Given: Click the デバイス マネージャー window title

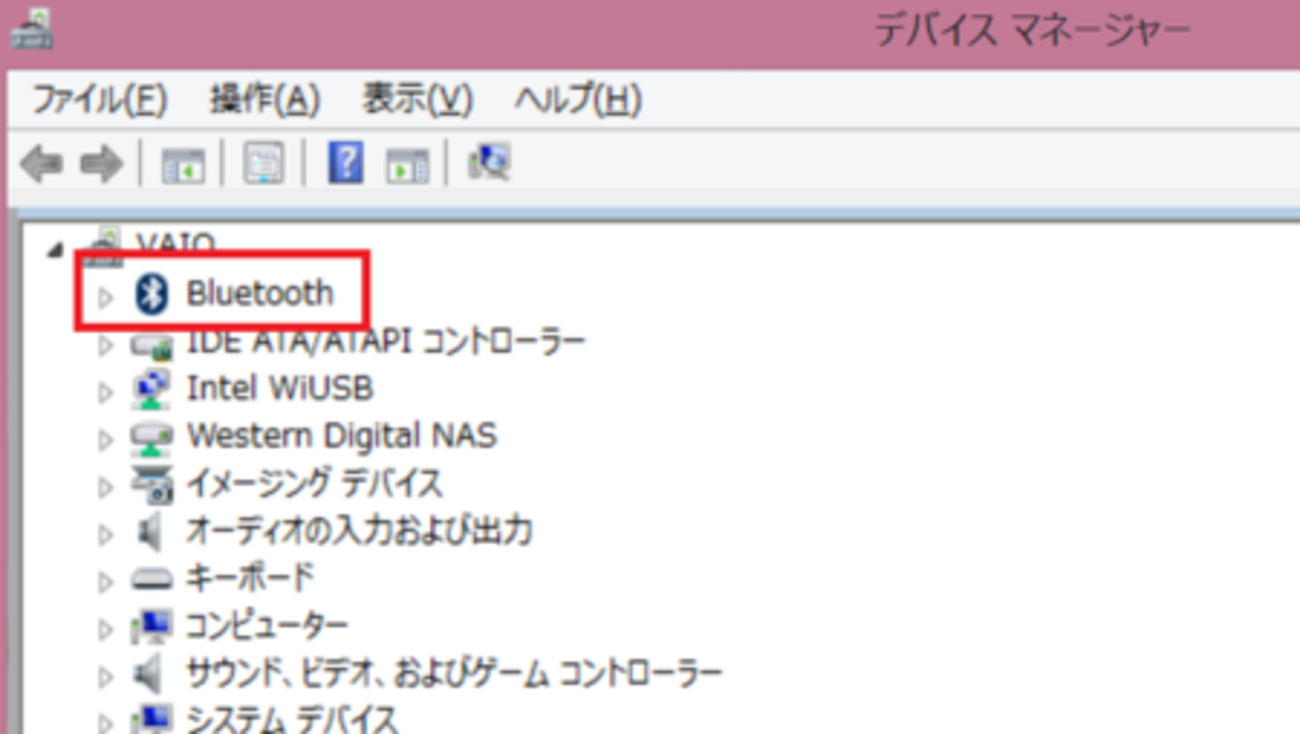Looking at the screenshot, I should (1033, 30).
